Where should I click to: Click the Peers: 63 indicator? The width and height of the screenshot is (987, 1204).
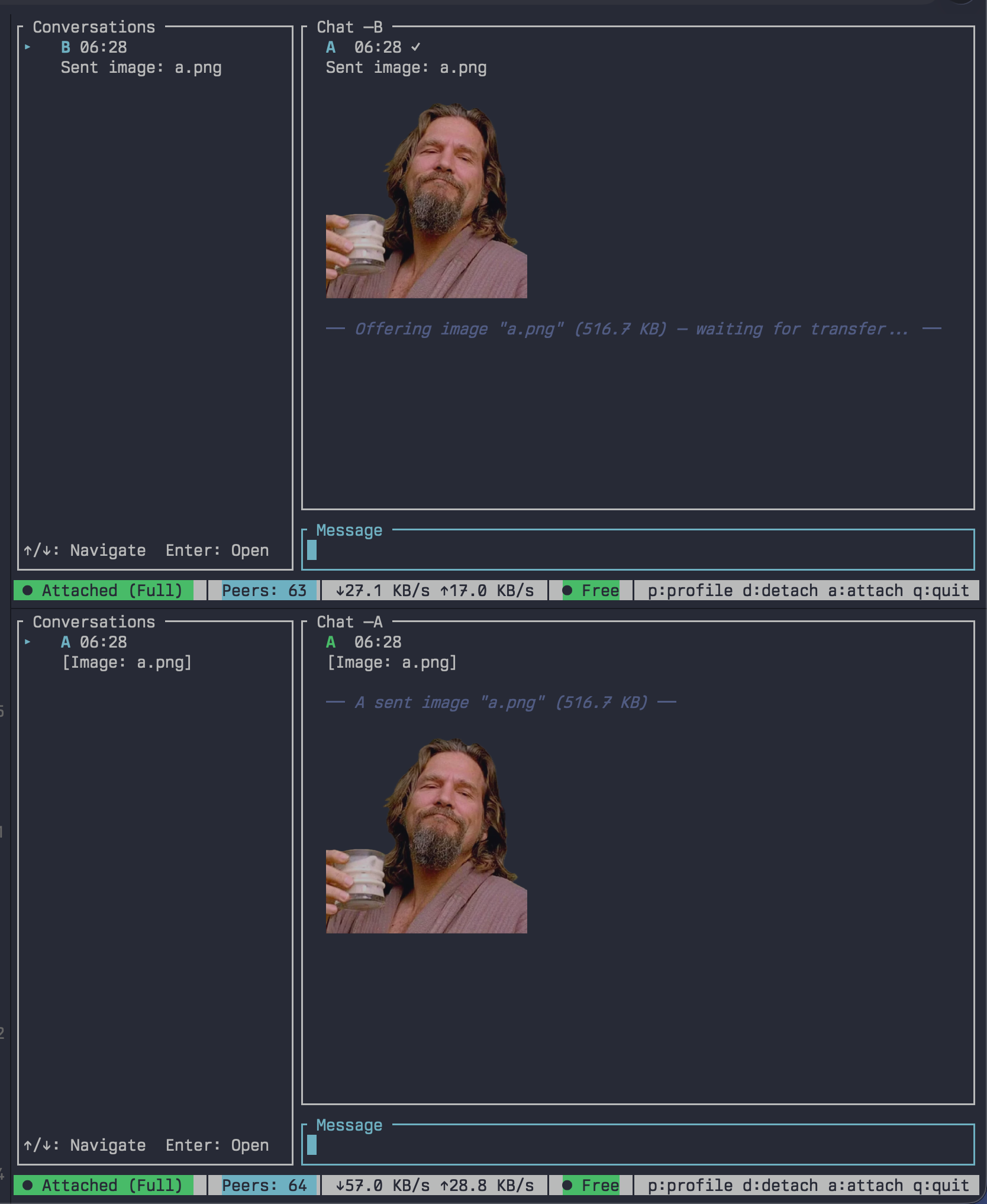click(264, 590)
